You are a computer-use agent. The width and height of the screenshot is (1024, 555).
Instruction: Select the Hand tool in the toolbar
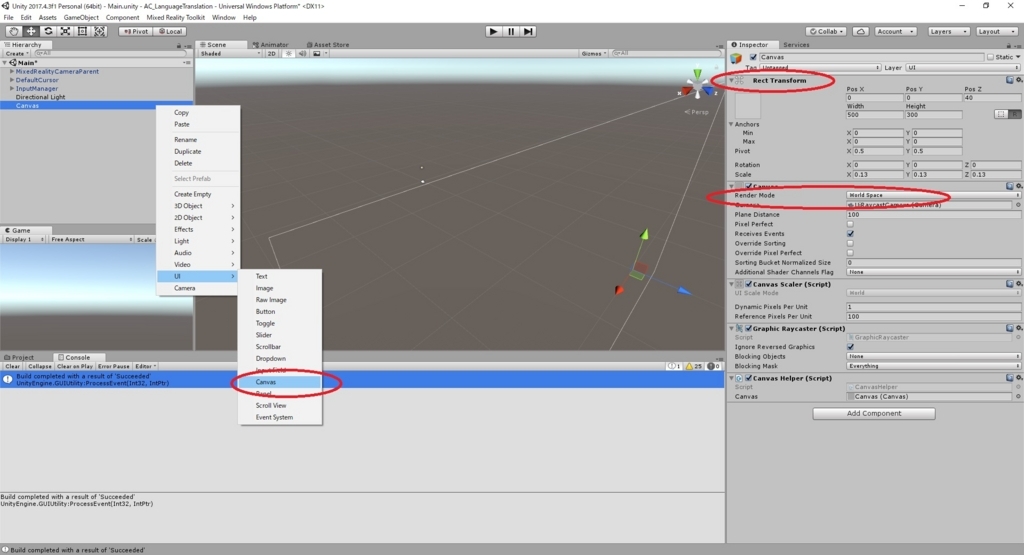(x=13, y=31)
